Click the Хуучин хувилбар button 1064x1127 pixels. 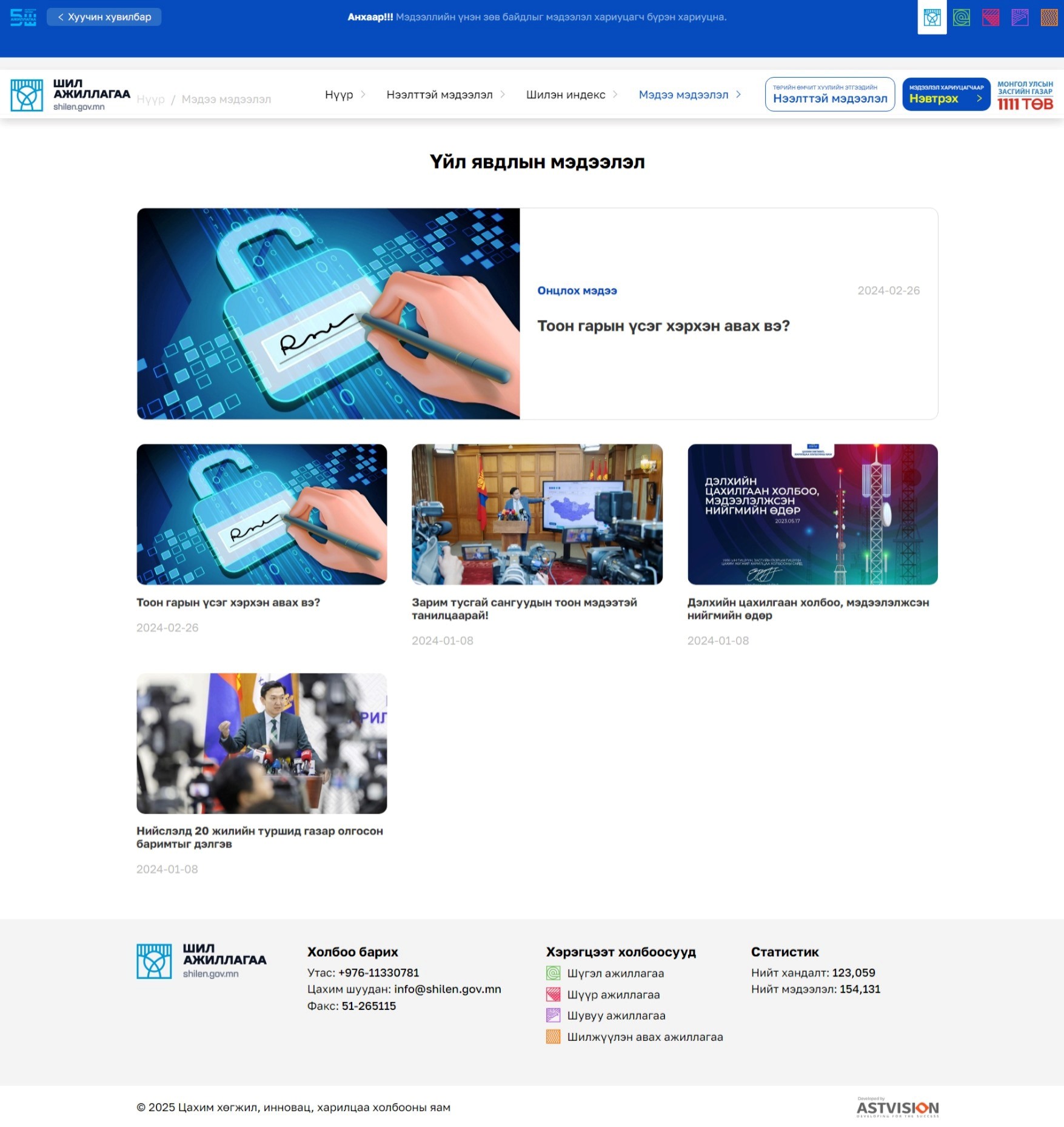tap(104, 17)
